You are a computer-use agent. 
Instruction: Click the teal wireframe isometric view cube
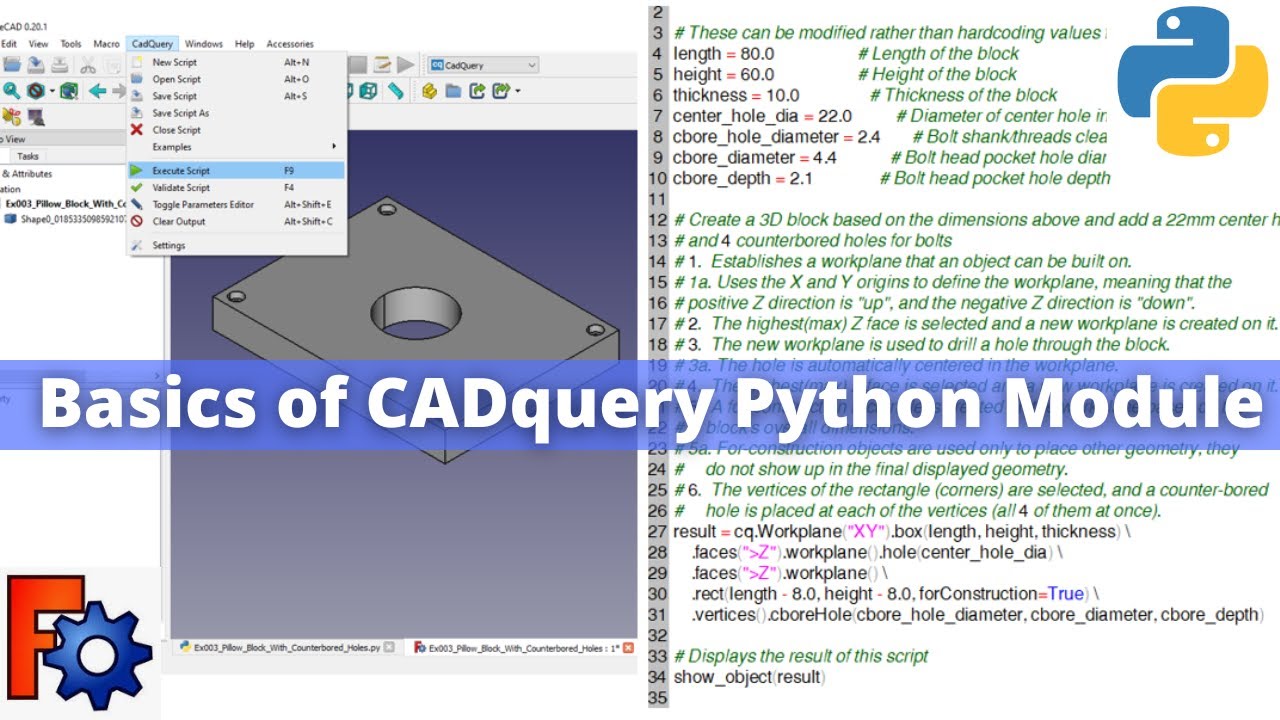tap(368, 91)
